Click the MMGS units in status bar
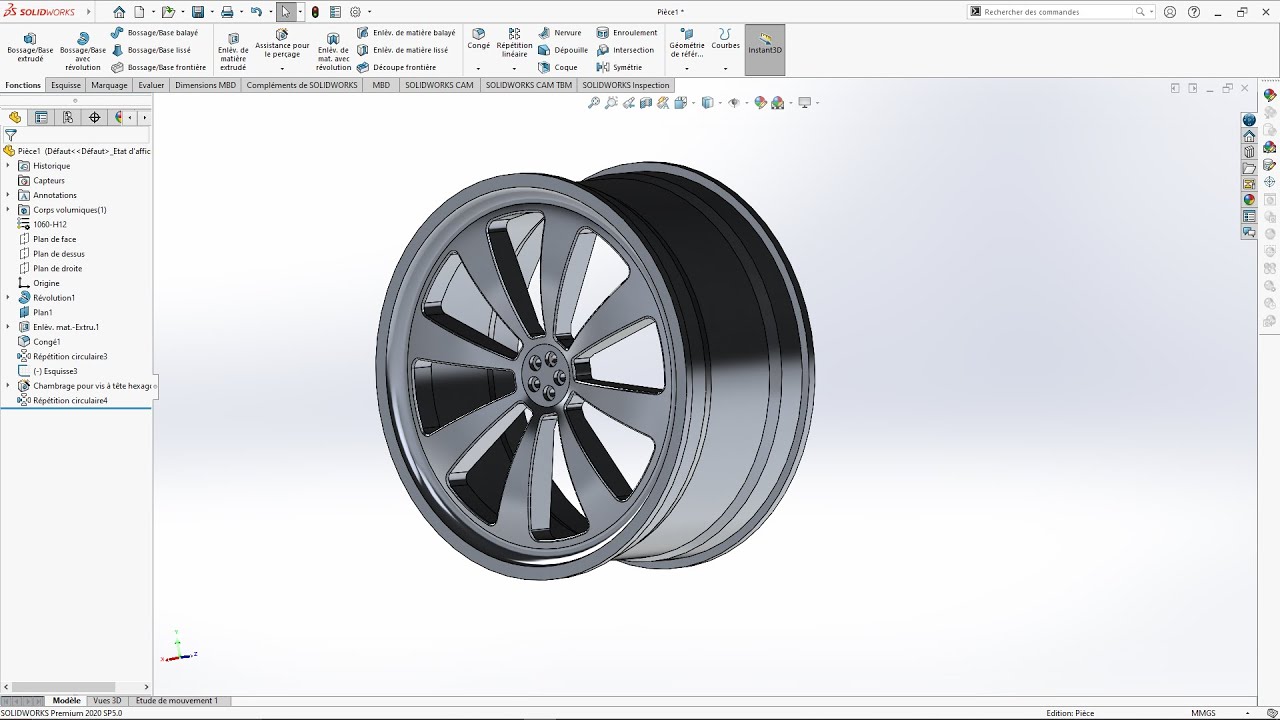 [1204, 713]
